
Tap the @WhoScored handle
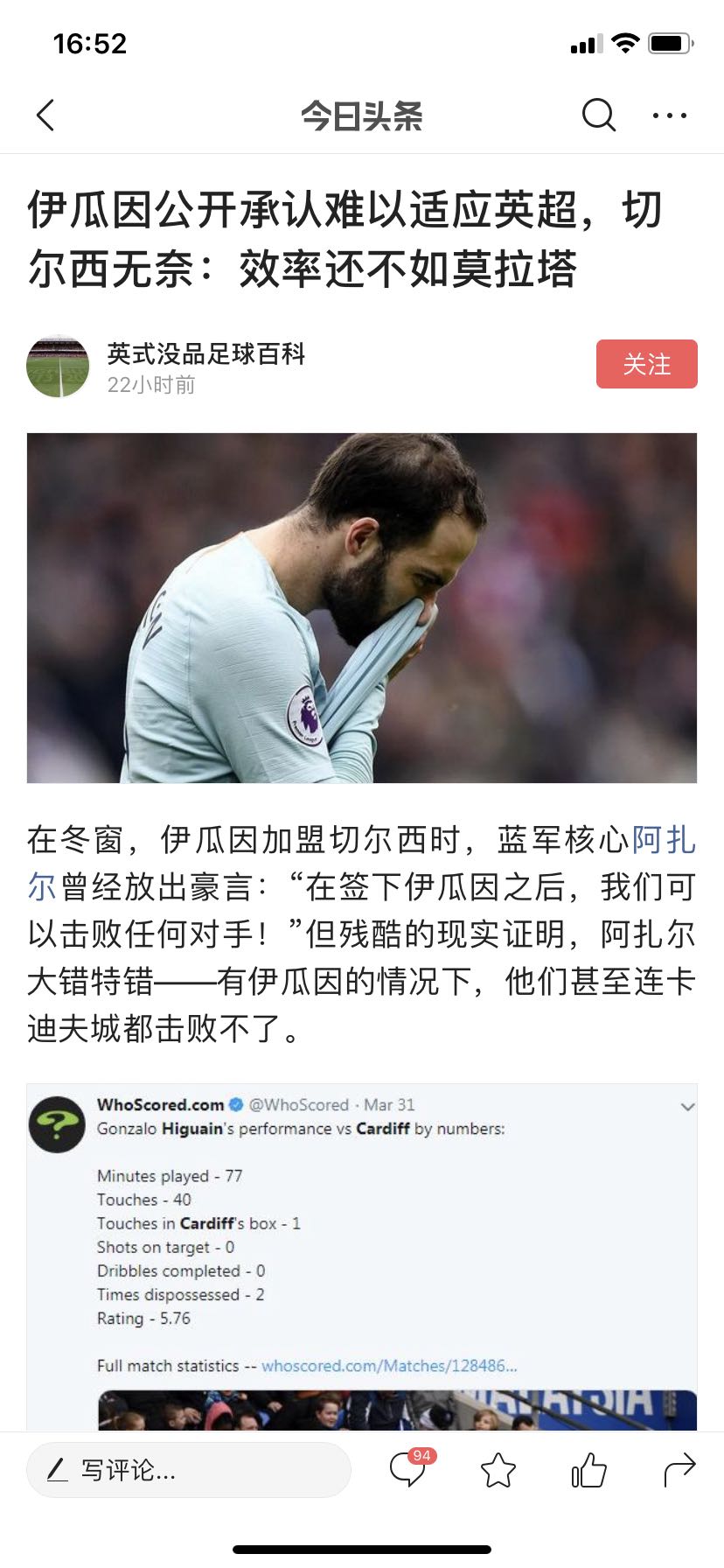tap(298, 1104)
